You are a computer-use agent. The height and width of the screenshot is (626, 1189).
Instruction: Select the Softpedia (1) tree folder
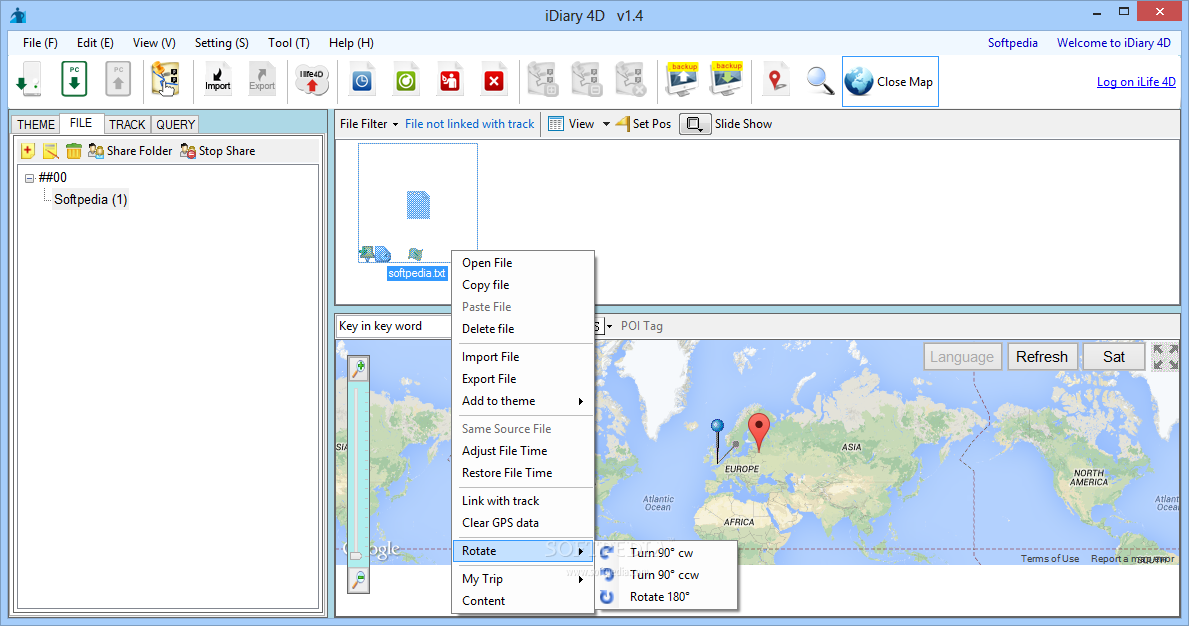coord(90,199)
